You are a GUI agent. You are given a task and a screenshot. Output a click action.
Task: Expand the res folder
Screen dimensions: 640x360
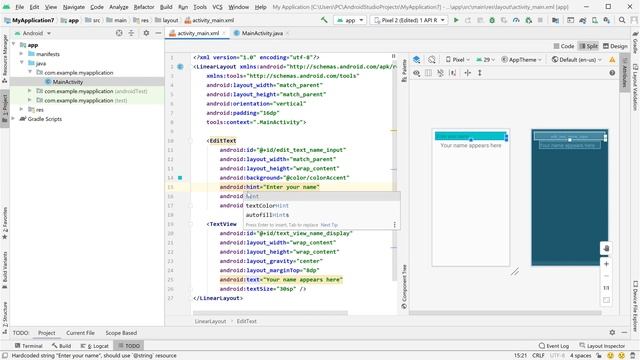[22, 109]
